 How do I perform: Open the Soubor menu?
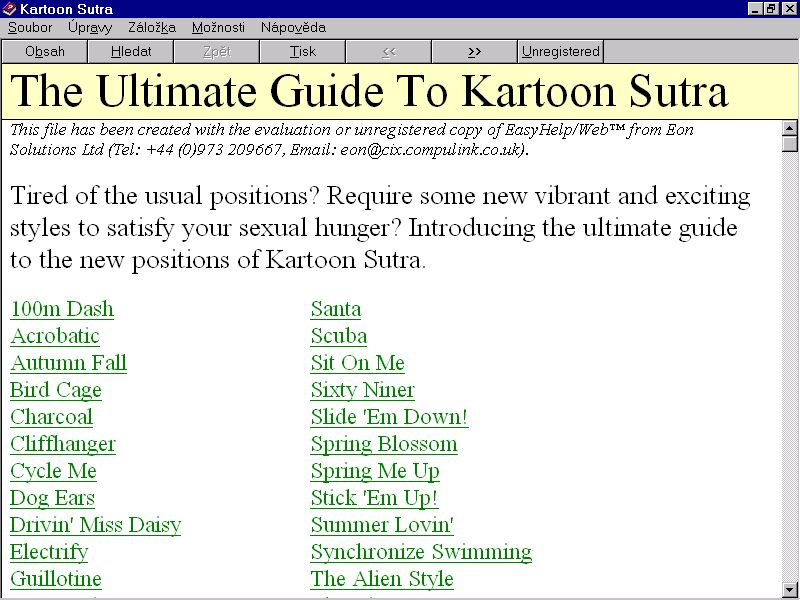click(30, 28)
